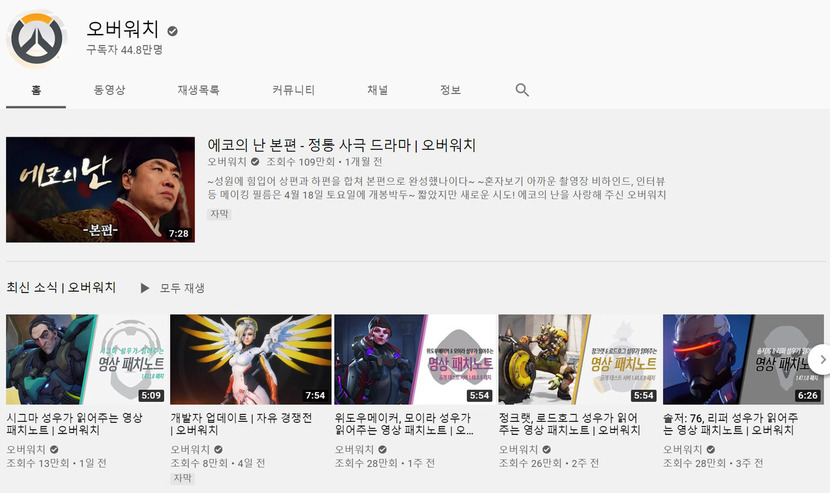
Task: Click text 조회수 26만회 · 2주 전
Action: tap(549, 463)
